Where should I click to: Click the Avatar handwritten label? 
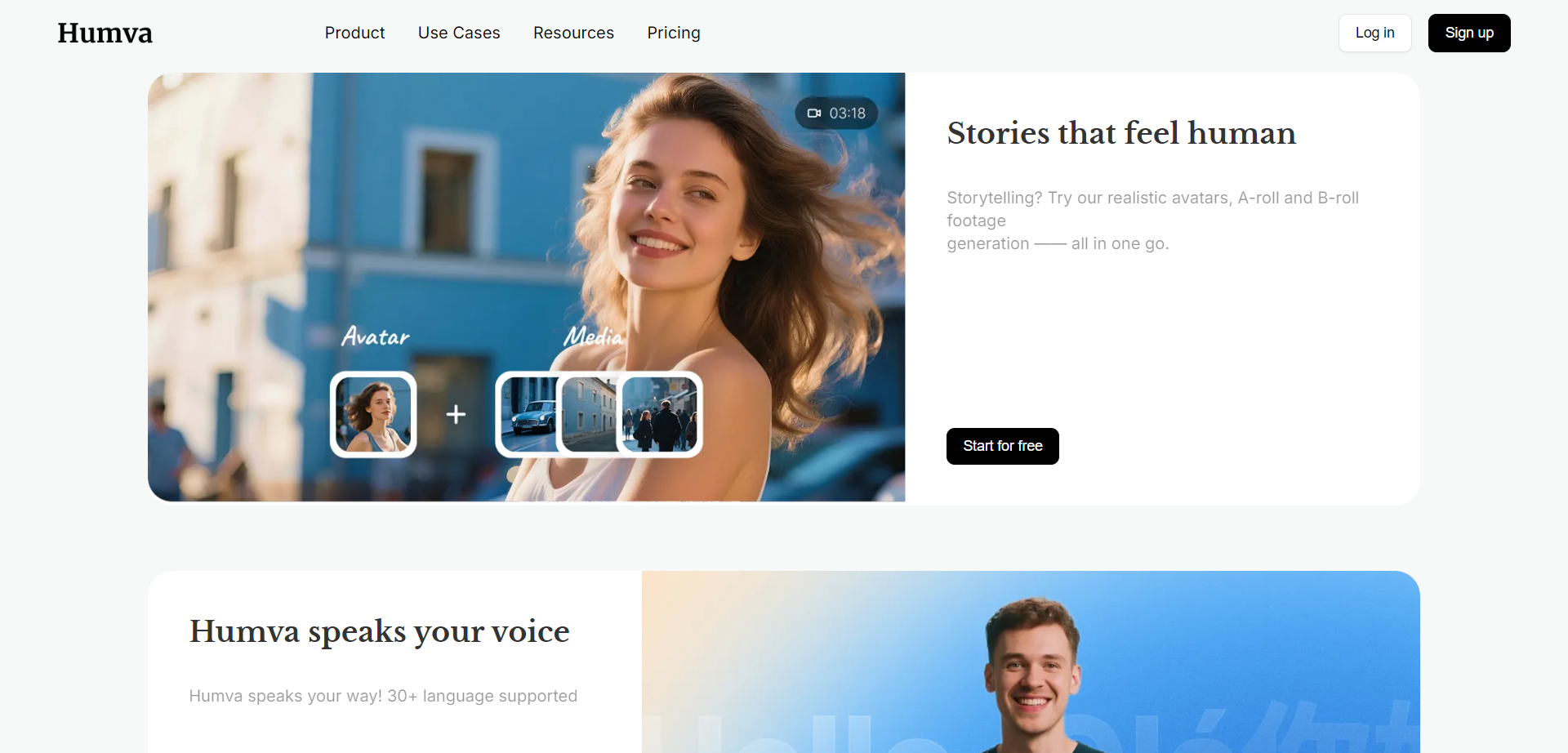click(x=376, y=336)
